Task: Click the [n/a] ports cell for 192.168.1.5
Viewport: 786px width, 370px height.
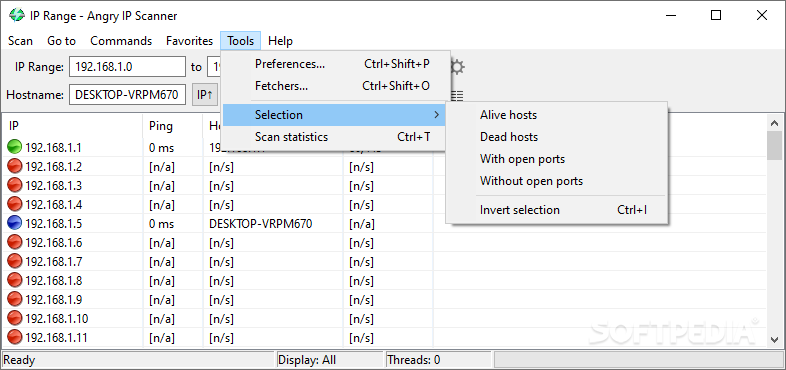Action: point(362,224)
